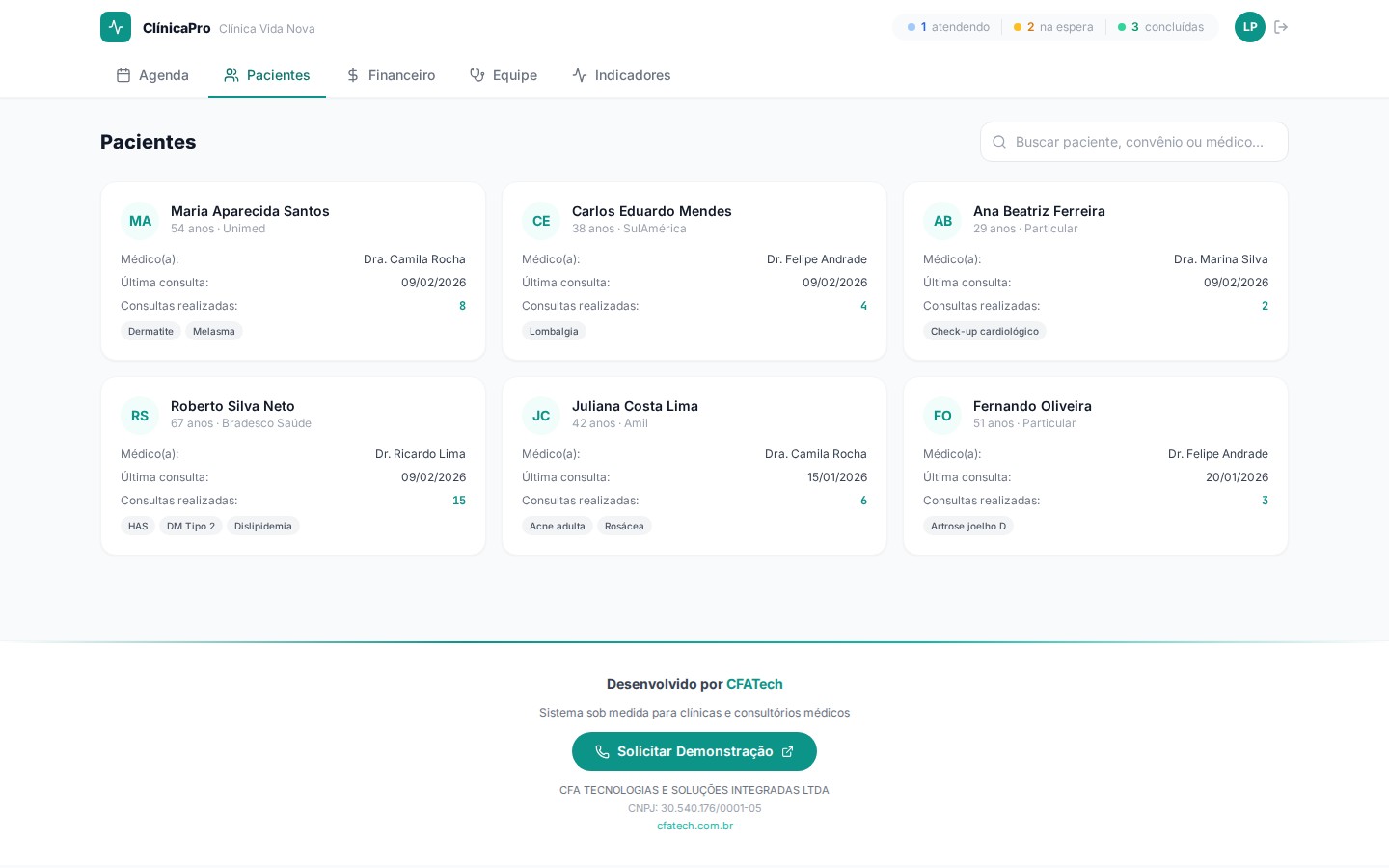Click the phone icon on Solicitar Demonstração
The height and width of the screenshot is (868, 1389).
(x=603, y=751)
